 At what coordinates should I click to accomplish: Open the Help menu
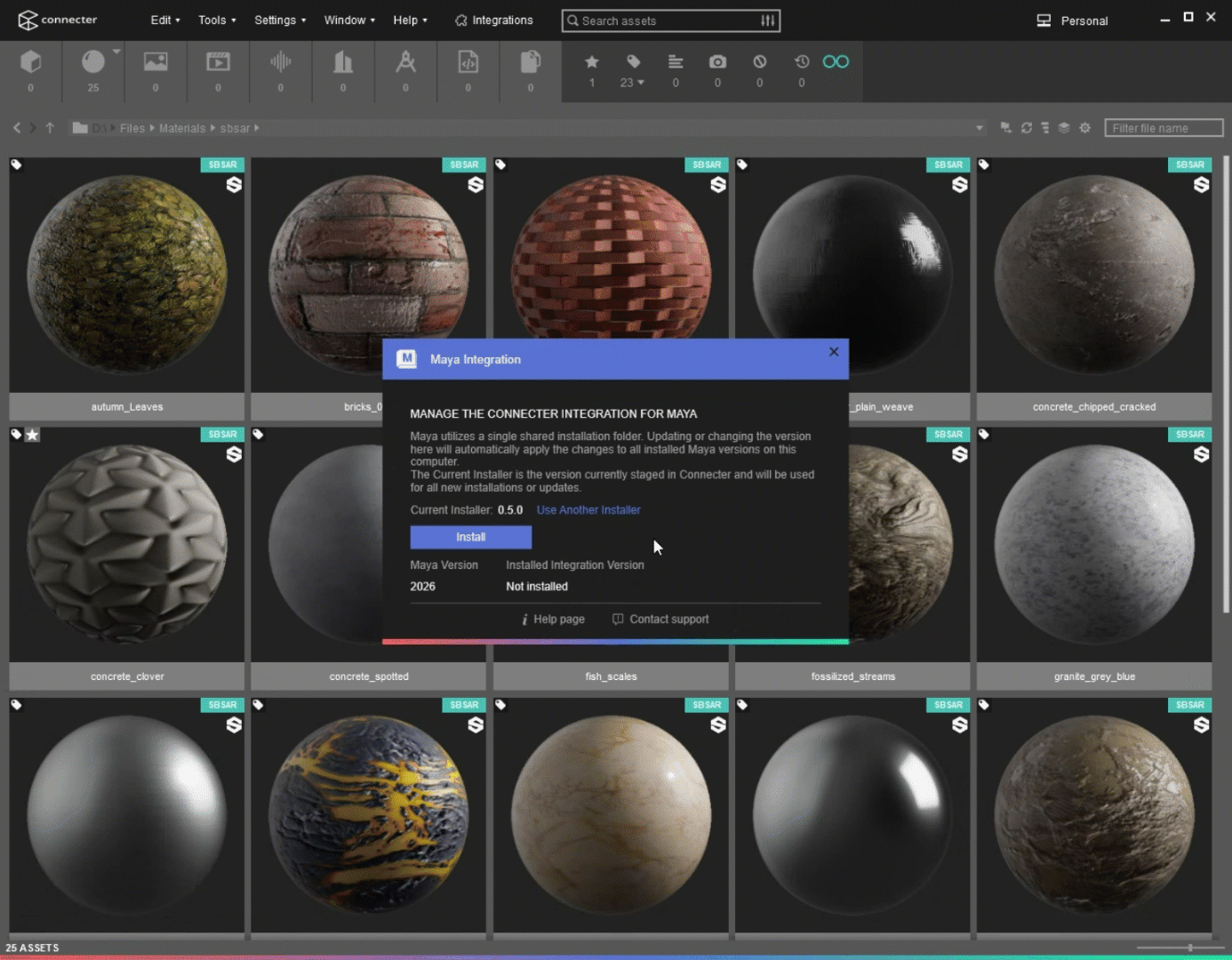410,20
